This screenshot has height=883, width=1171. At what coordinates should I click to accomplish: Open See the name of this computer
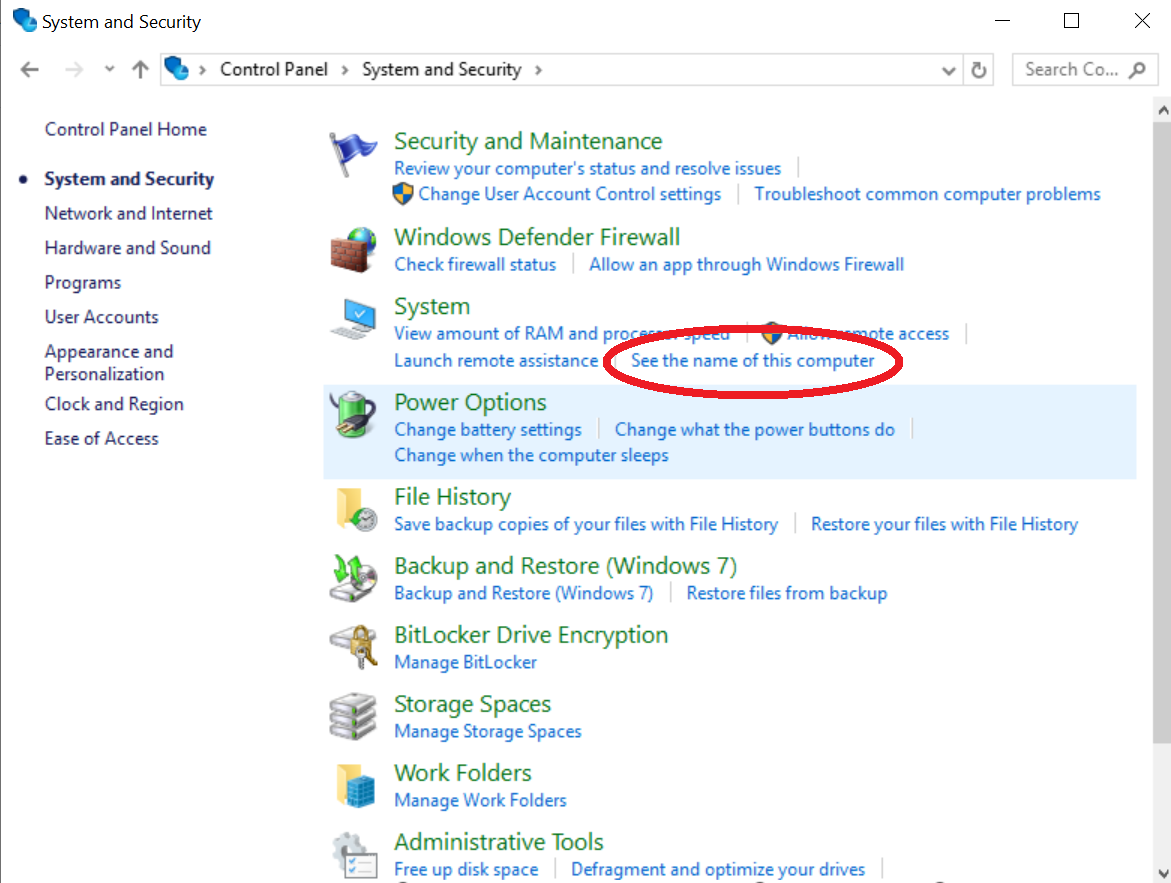(x=752, y=360)
